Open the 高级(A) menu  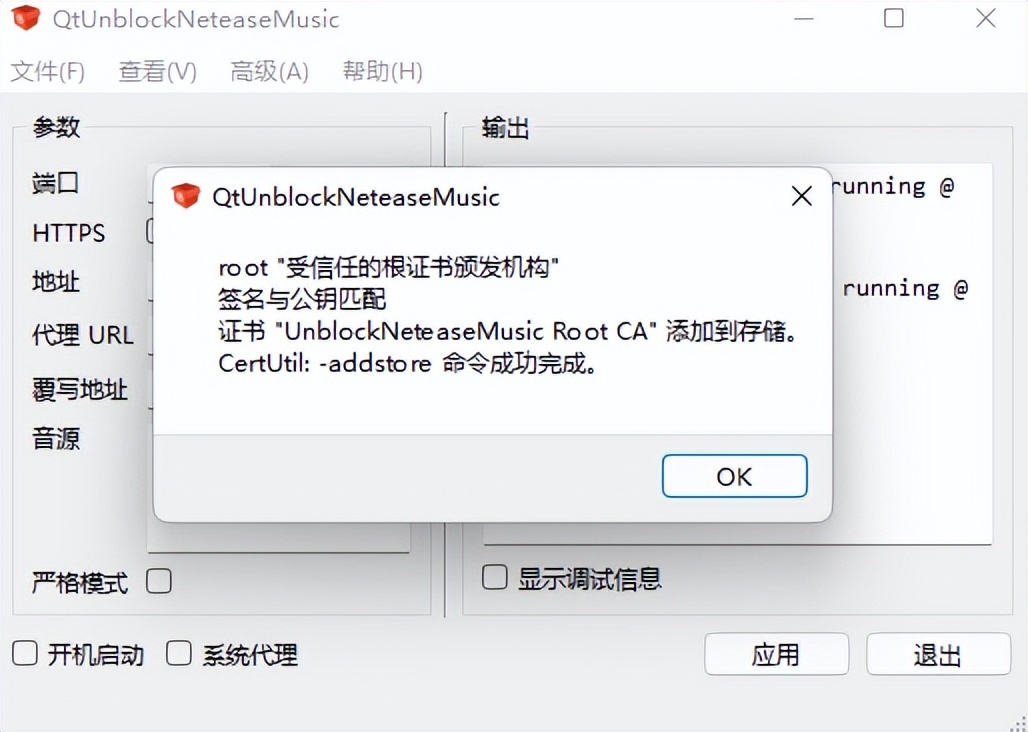pos(269,71)
